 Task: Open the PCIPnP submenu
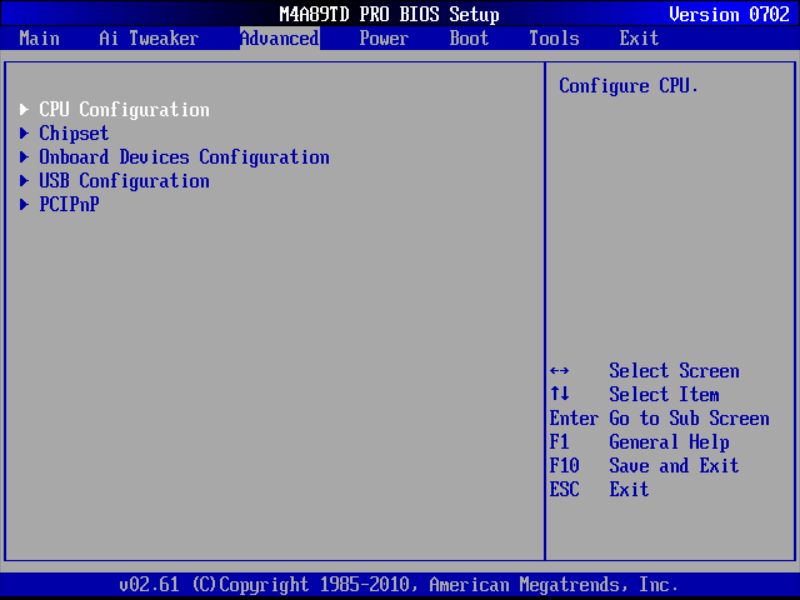tap(68, 205)
